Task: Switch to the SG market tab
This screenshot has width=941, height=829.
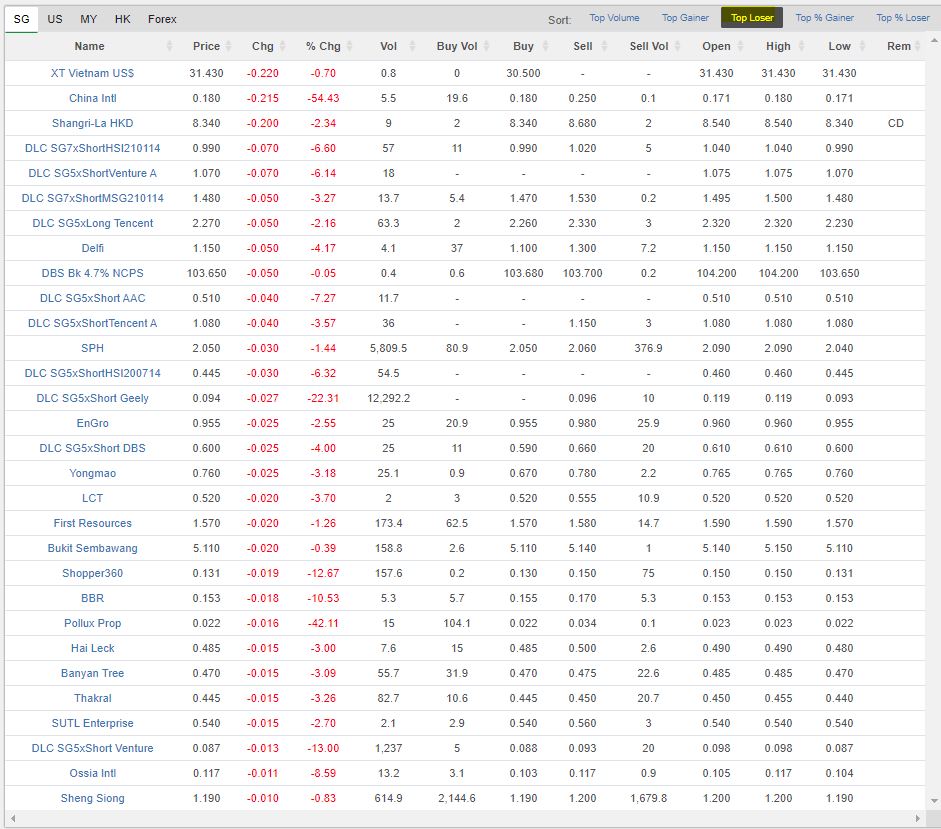Action: click(x=22, y=19)
